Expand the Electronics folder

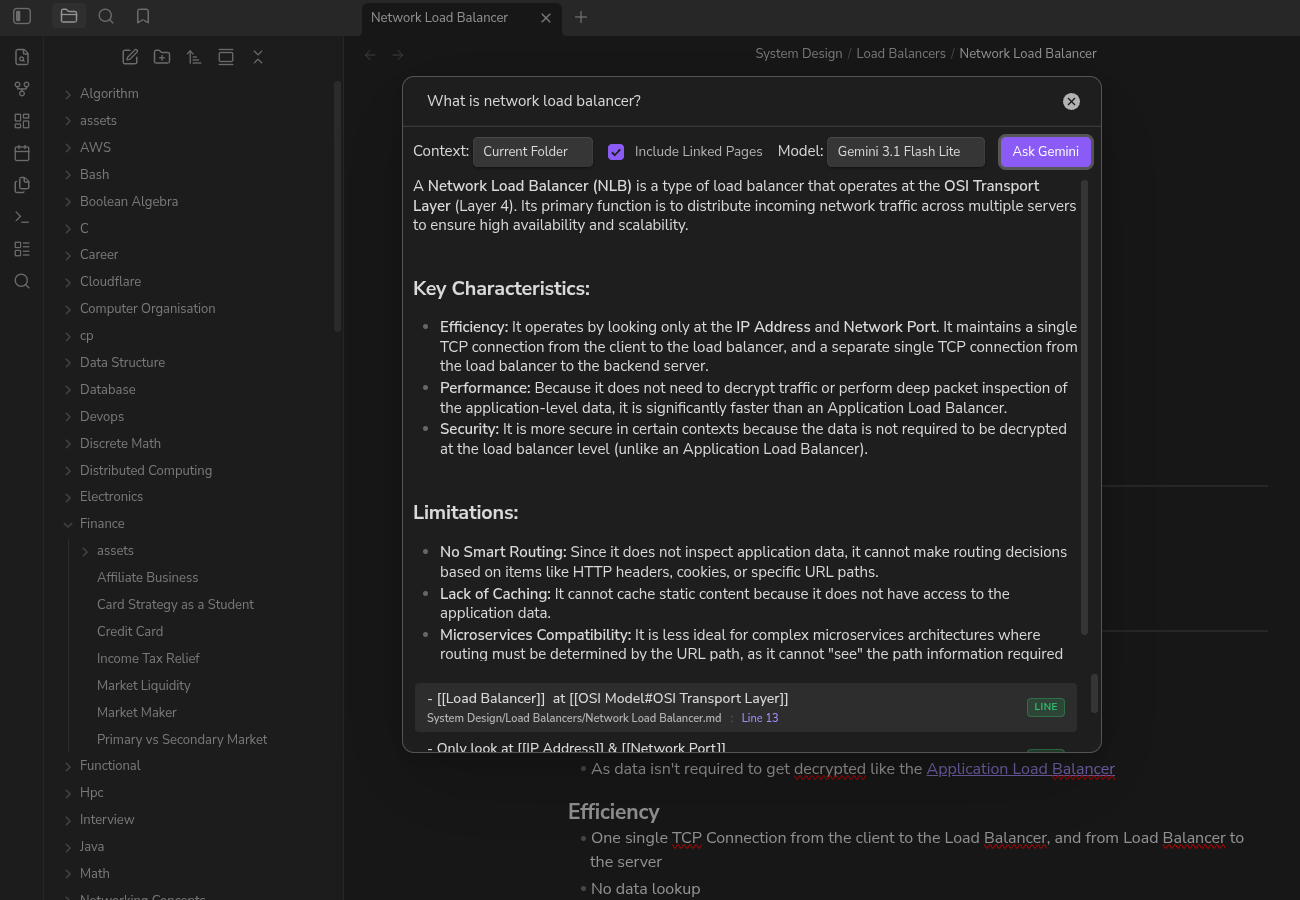coord(111,497)
